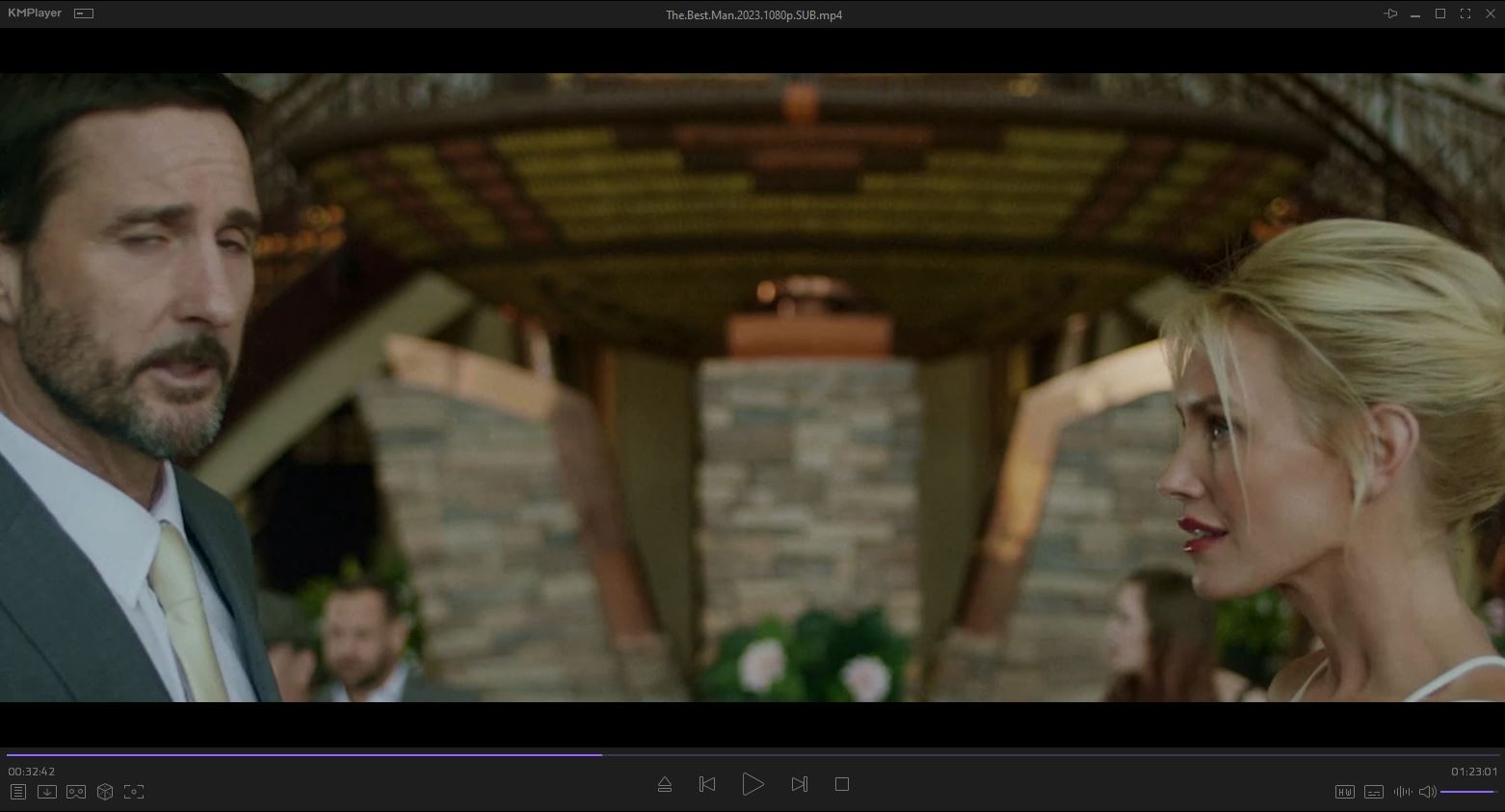Open audio equalizer waveform icon
1505x812 pixels.
pos(1402,792)
